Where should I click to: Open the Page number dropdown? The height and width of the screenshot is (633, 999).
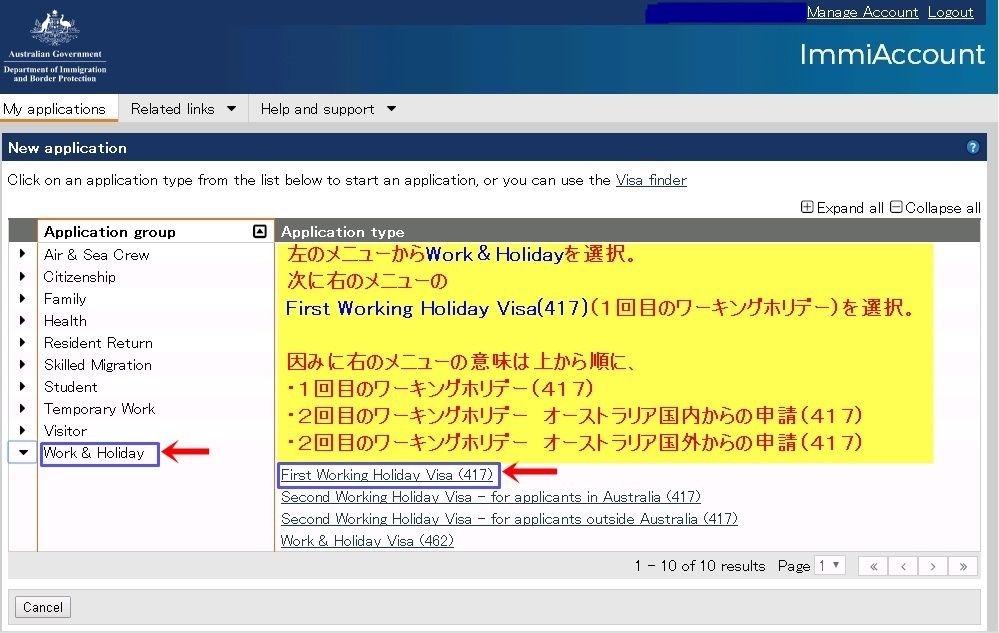tap(830, 565)
